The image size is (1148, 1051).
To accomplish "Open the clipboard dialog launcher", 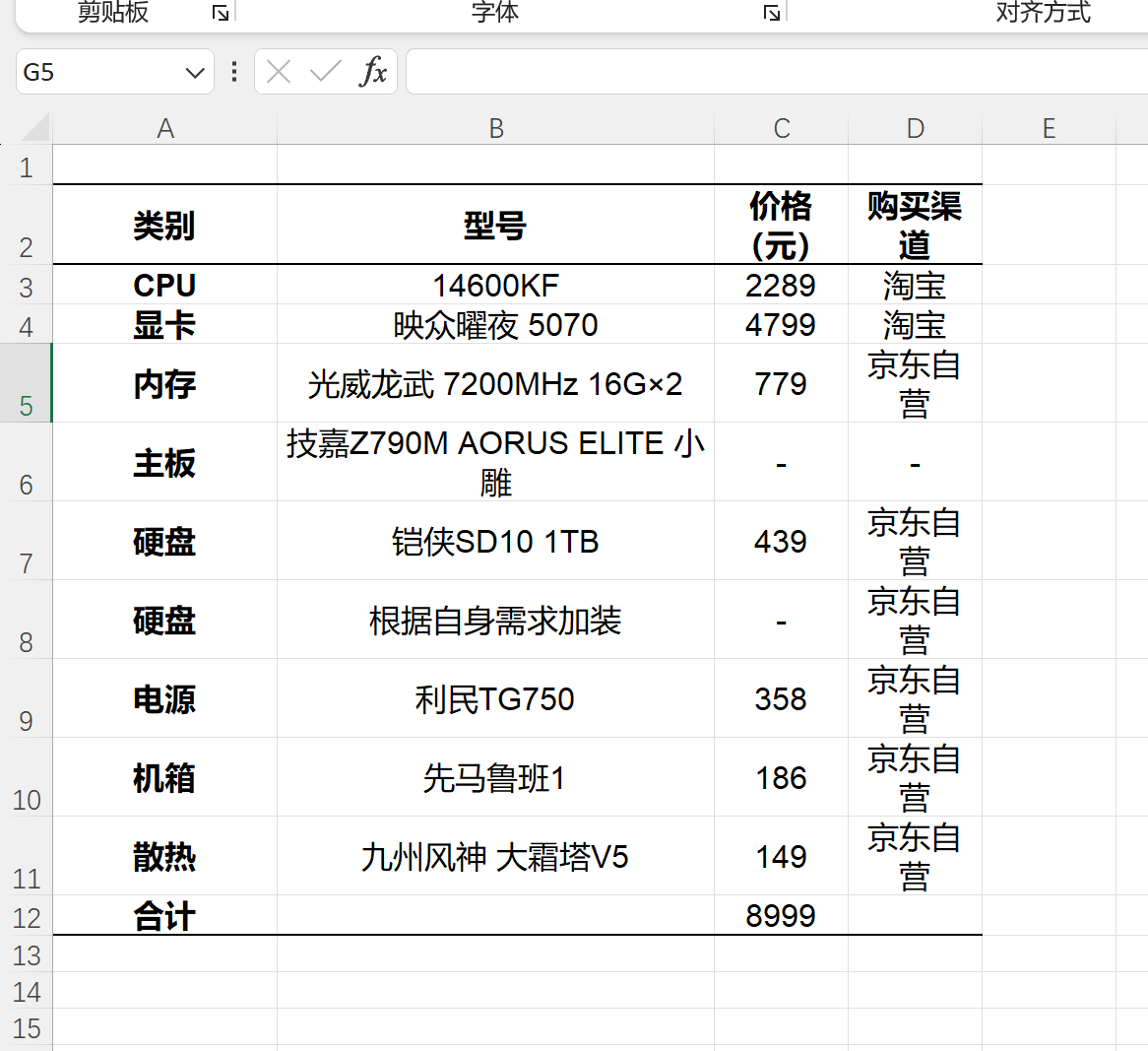I will [x=221, y=13].
